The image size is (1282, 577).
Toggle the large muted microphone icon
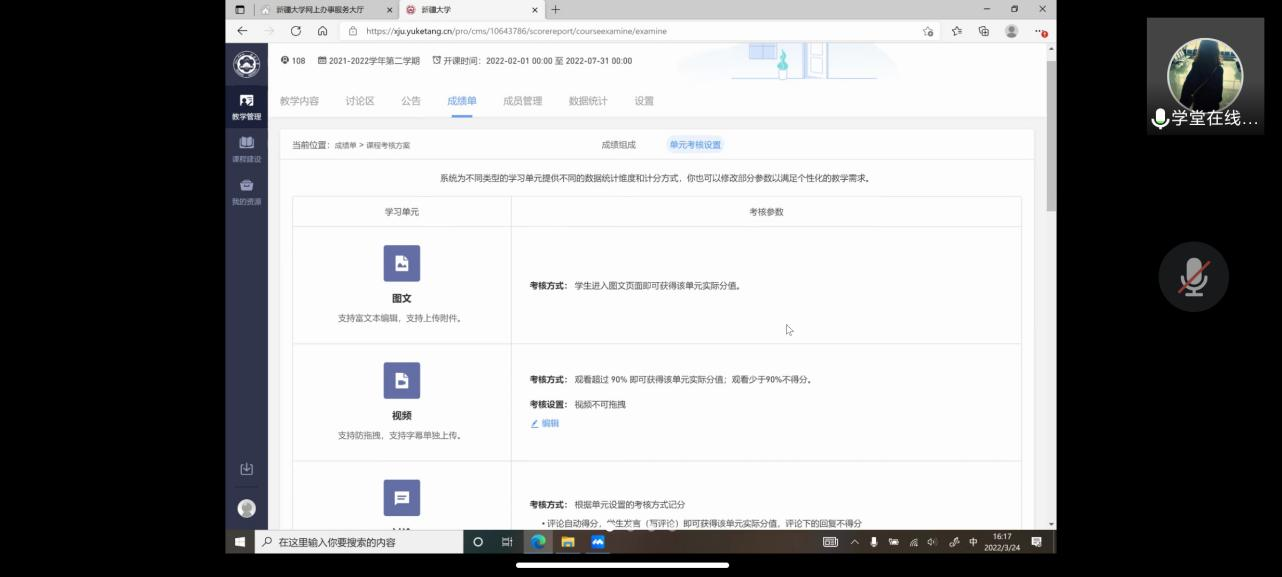point(1192,277)
